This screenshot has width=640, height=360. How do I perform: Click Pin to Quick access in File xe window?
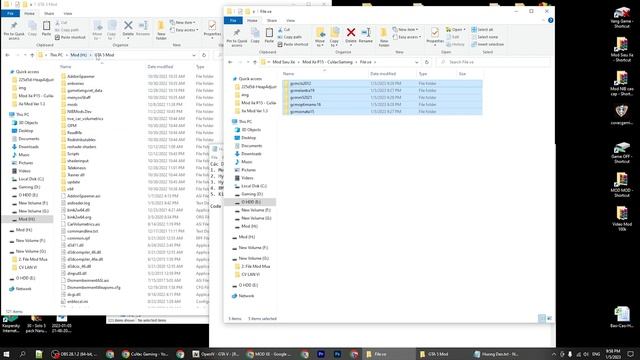(236, 38)
